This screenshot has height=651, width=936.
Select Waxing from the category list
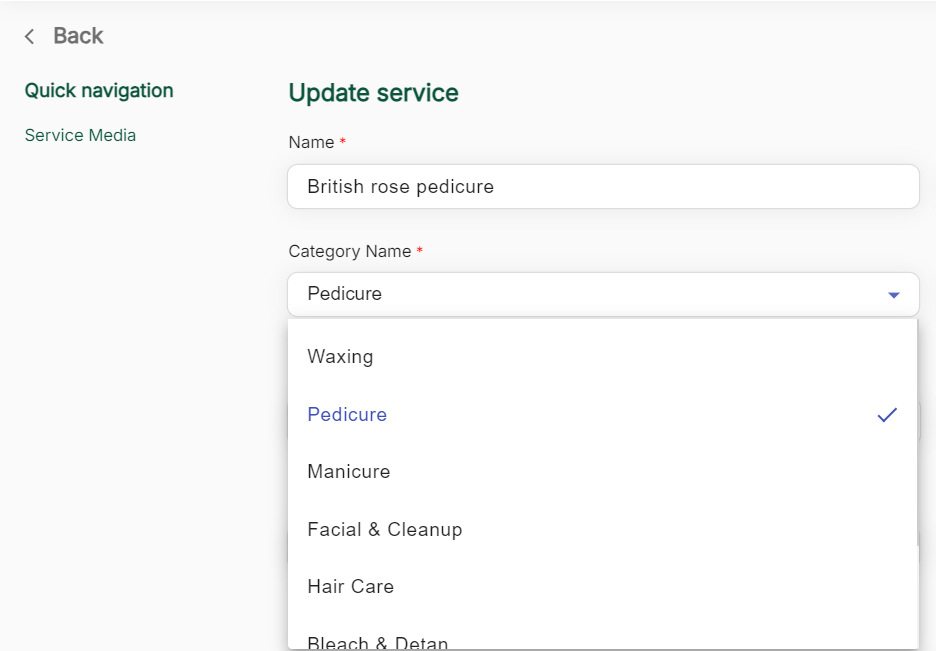tap(340, 357)
